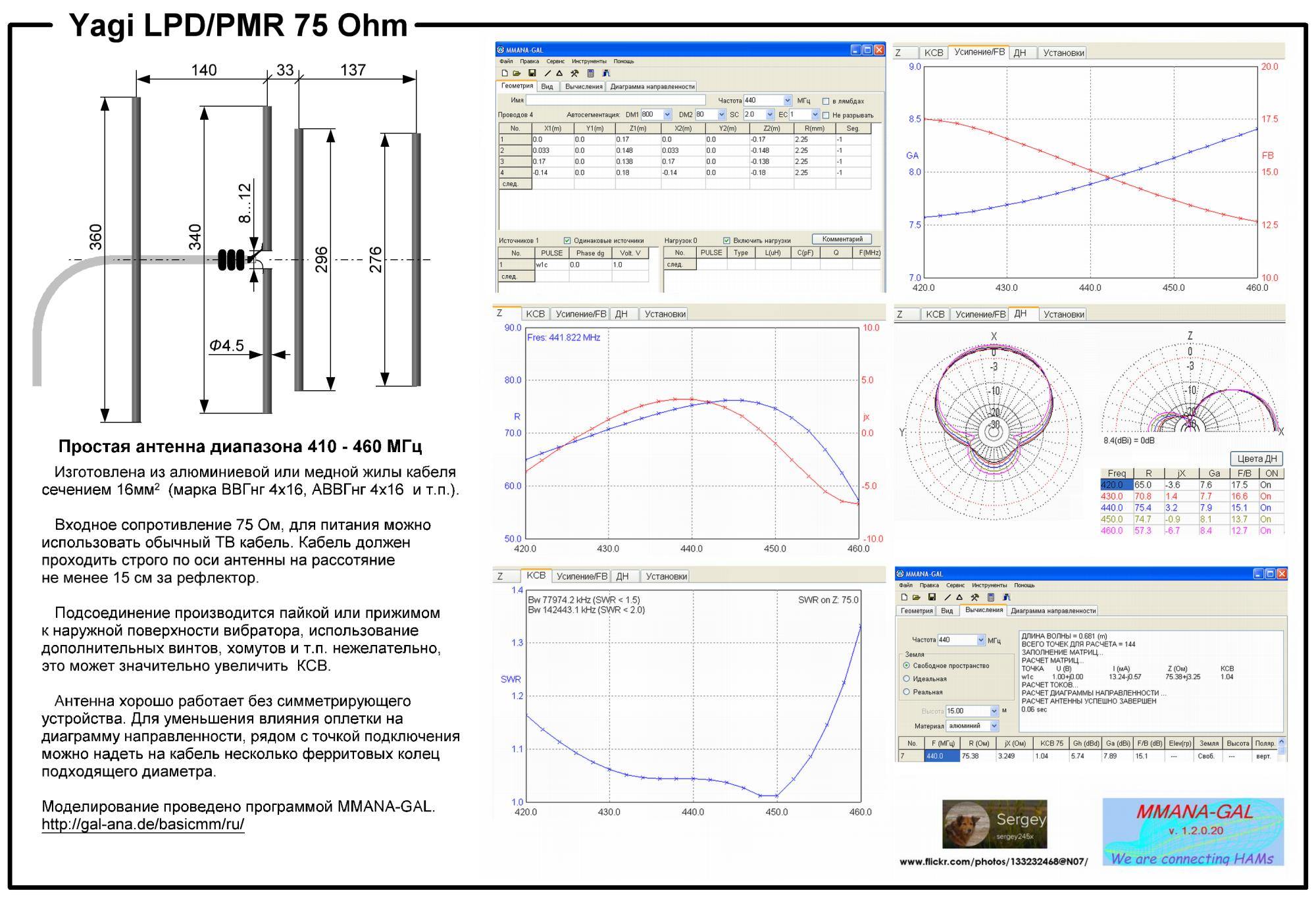Switch to 'Вид' tab in upper MMANA-GAL window
The width and height of the screenshot is (1316, 897).
pos(547,86)
